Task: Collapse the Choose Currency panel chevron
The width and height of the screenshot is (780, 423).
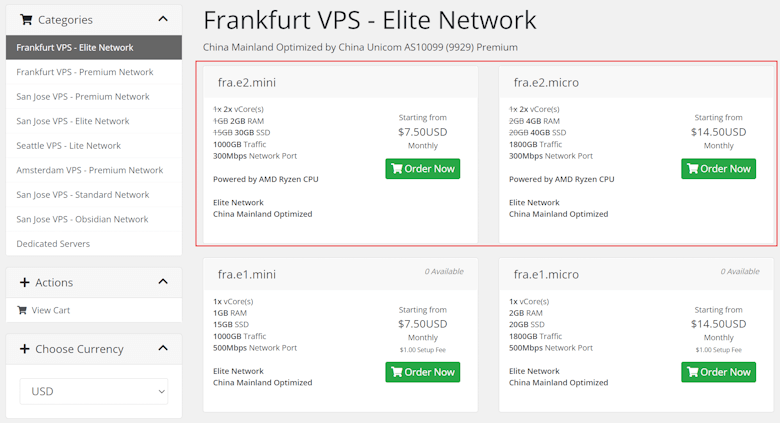Action: 163,349
